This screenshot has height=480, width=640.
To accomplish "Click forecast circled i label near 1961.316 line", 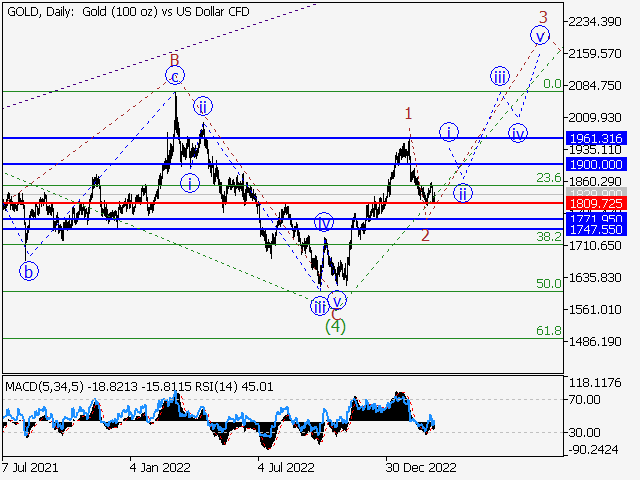I will click(x=449, y=132).
